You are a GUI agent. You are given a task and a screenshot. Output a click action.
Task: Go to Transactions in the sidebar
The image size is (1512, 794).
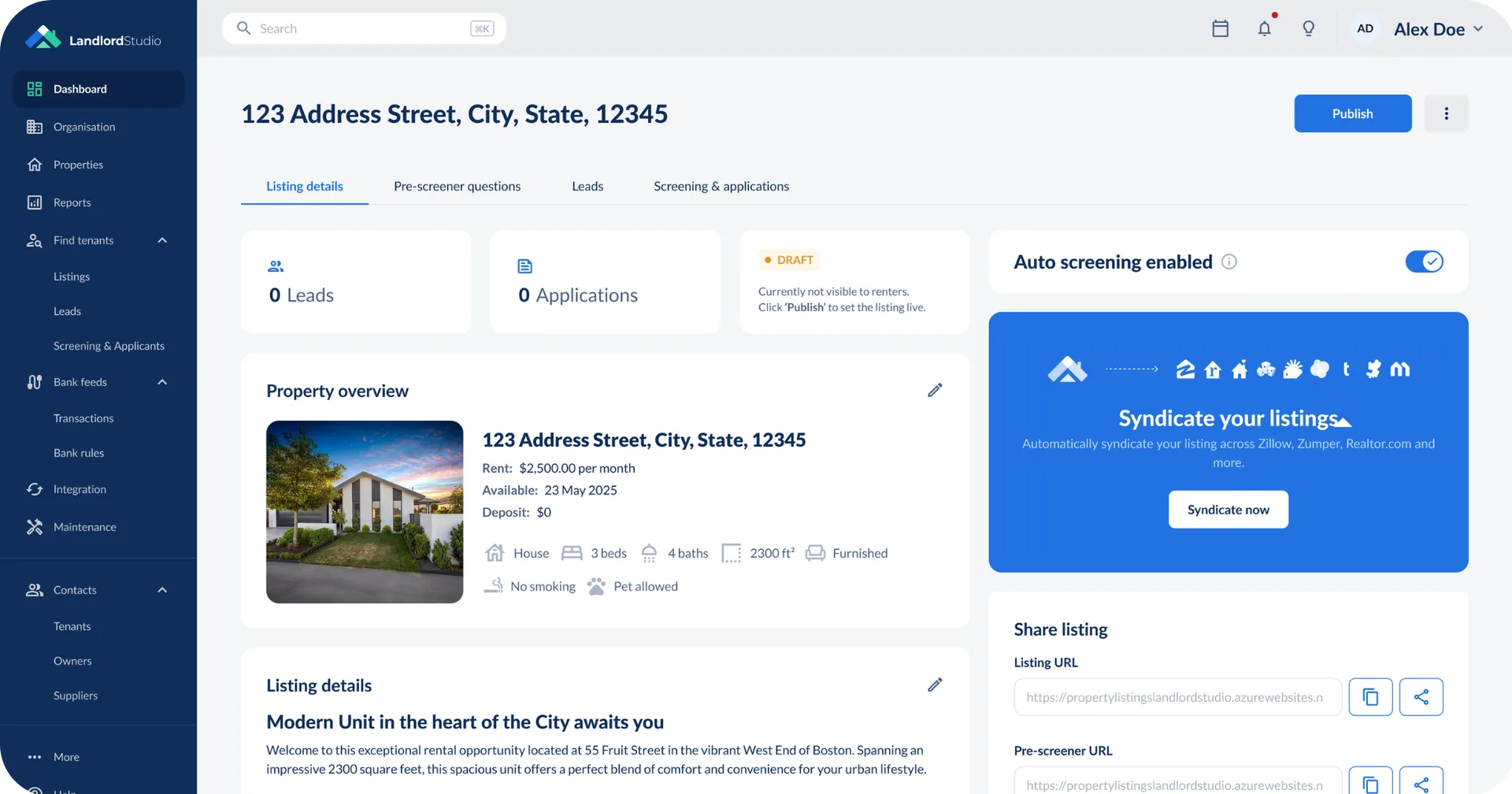83,418
